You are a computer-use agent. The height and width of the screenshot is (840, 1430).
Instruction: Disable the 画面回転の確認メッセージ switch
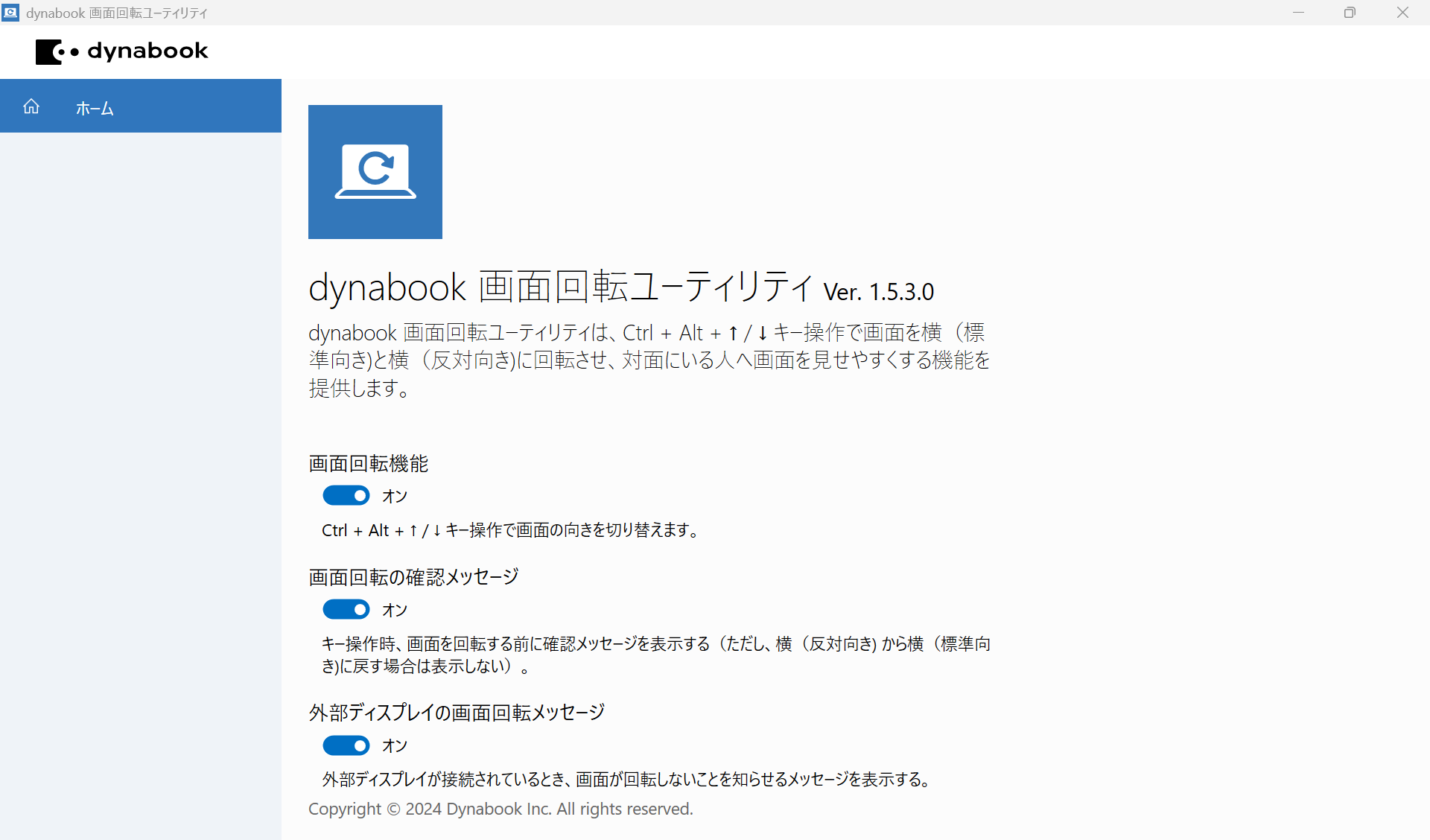[346, 610]
